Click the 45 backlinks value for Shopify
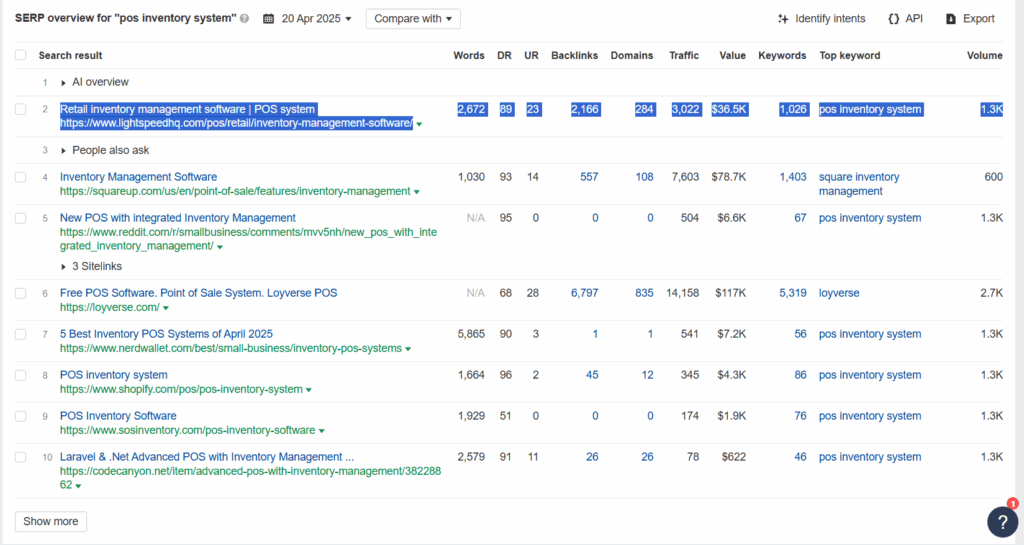The width and height of the screenshot is (1024, 545). (x=592, y=375)
